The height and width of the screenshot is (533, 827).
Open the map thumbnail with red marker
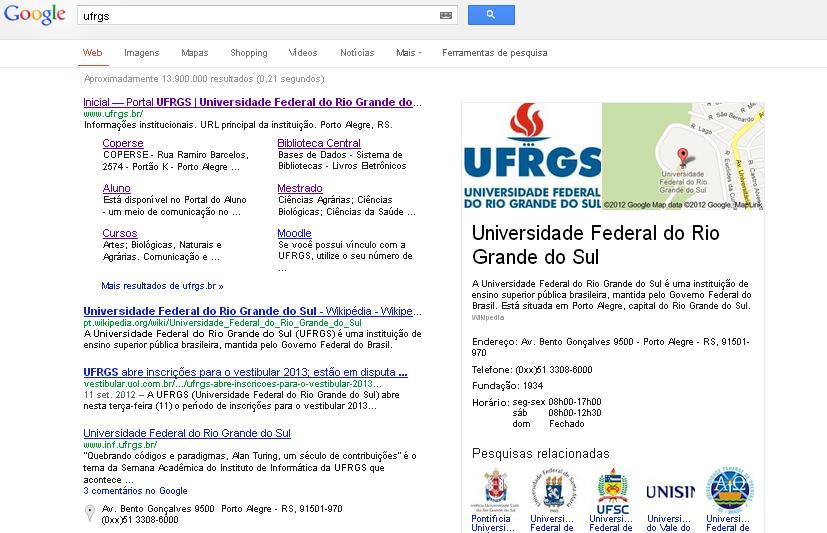pos(683,157)
